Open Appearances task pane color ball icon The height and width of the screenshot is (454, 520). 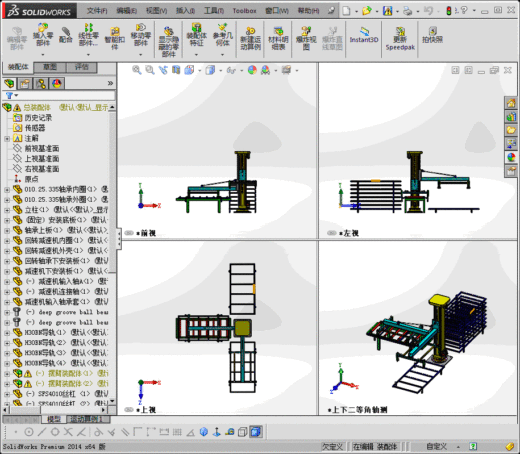(x=511, y=157)
